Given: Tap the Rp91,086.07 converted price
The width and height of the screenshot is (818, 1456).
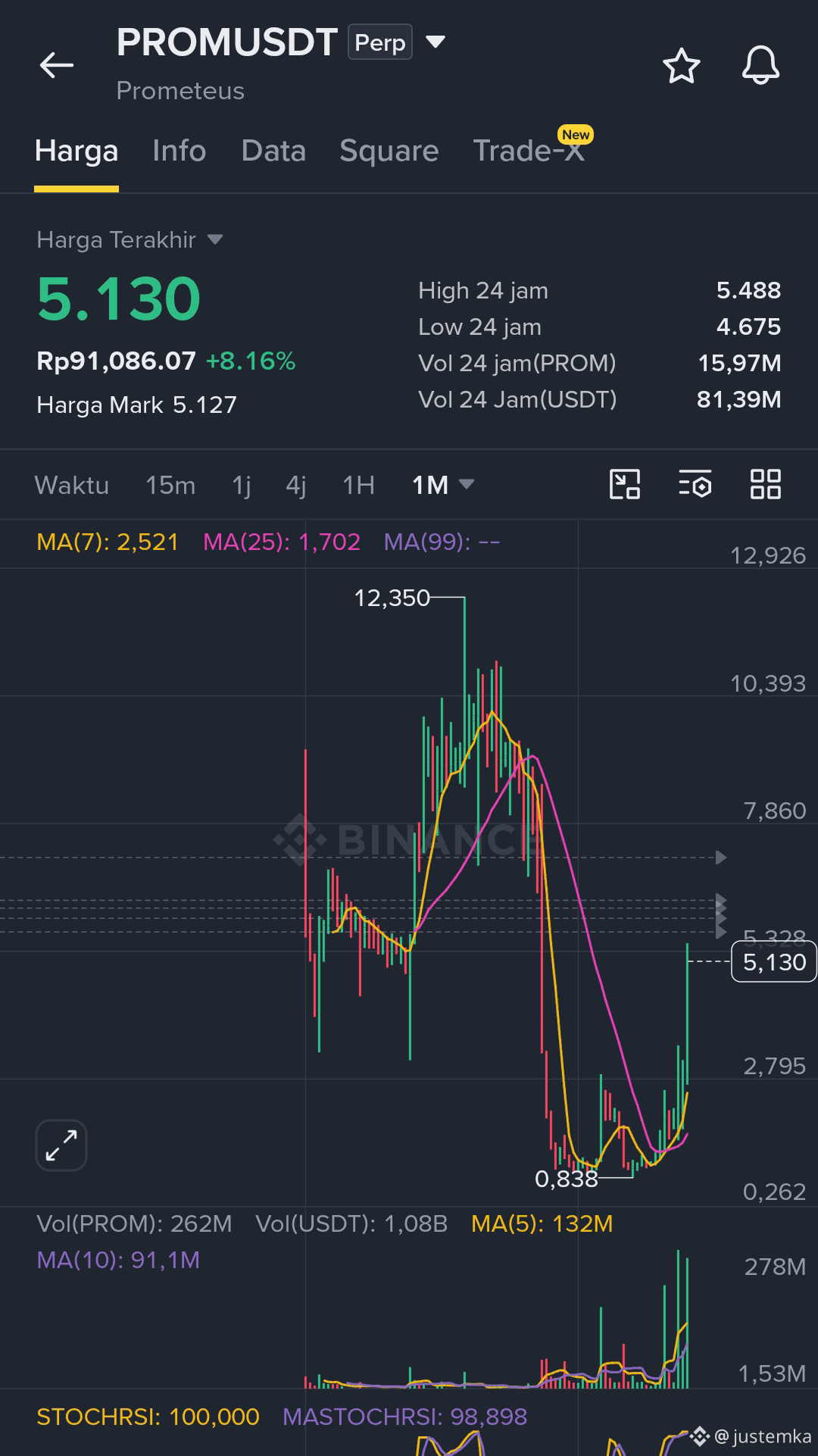Looking at the screenshot, I should tap(116, 361).
